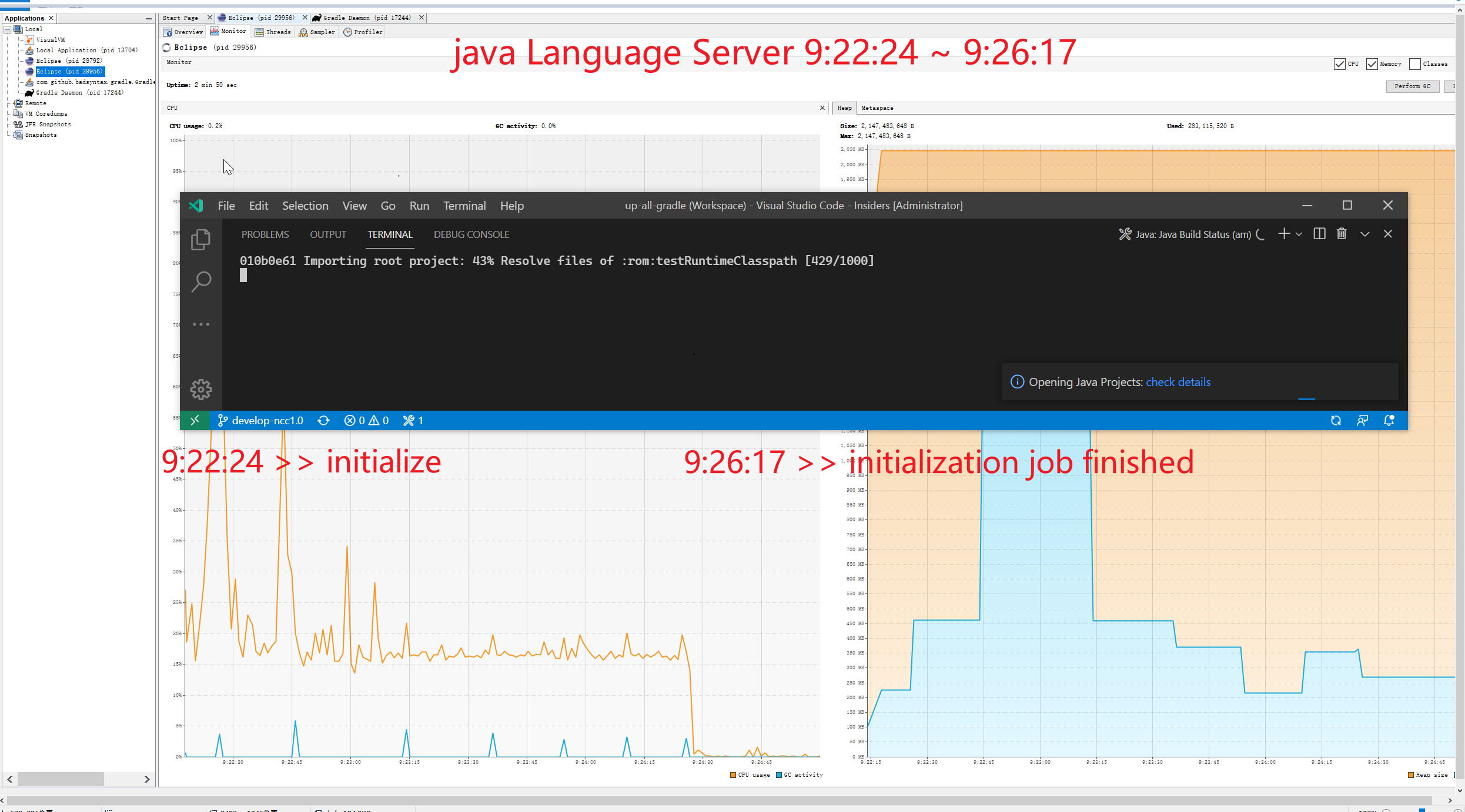Open the Profiler tool in VisualVM
The width and height of the screenshot is (1465, 812).
[363, 32]
